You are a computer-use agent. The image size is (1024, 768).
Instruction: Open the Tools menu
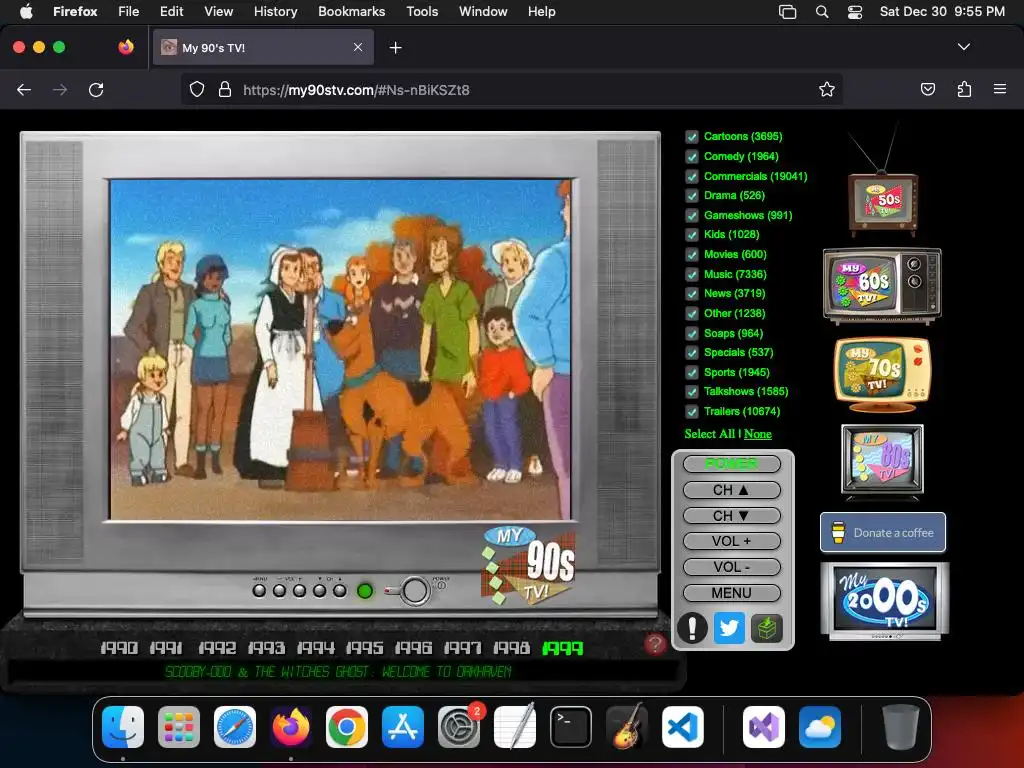422,11
